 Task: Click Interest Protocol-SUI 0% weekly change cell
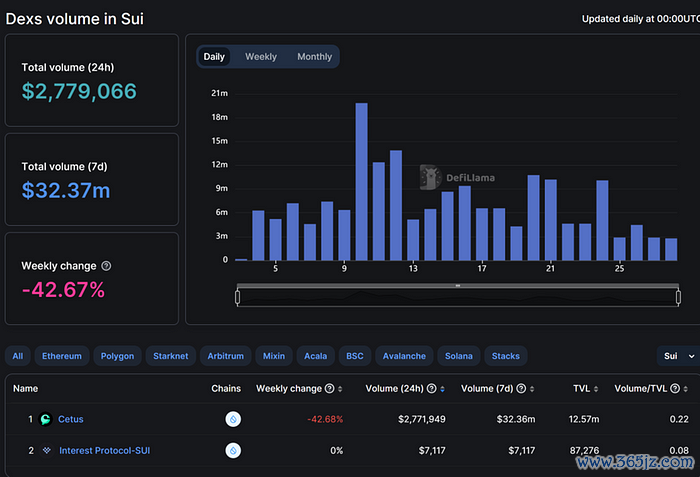pyautogui.click(x=337, y=450)
